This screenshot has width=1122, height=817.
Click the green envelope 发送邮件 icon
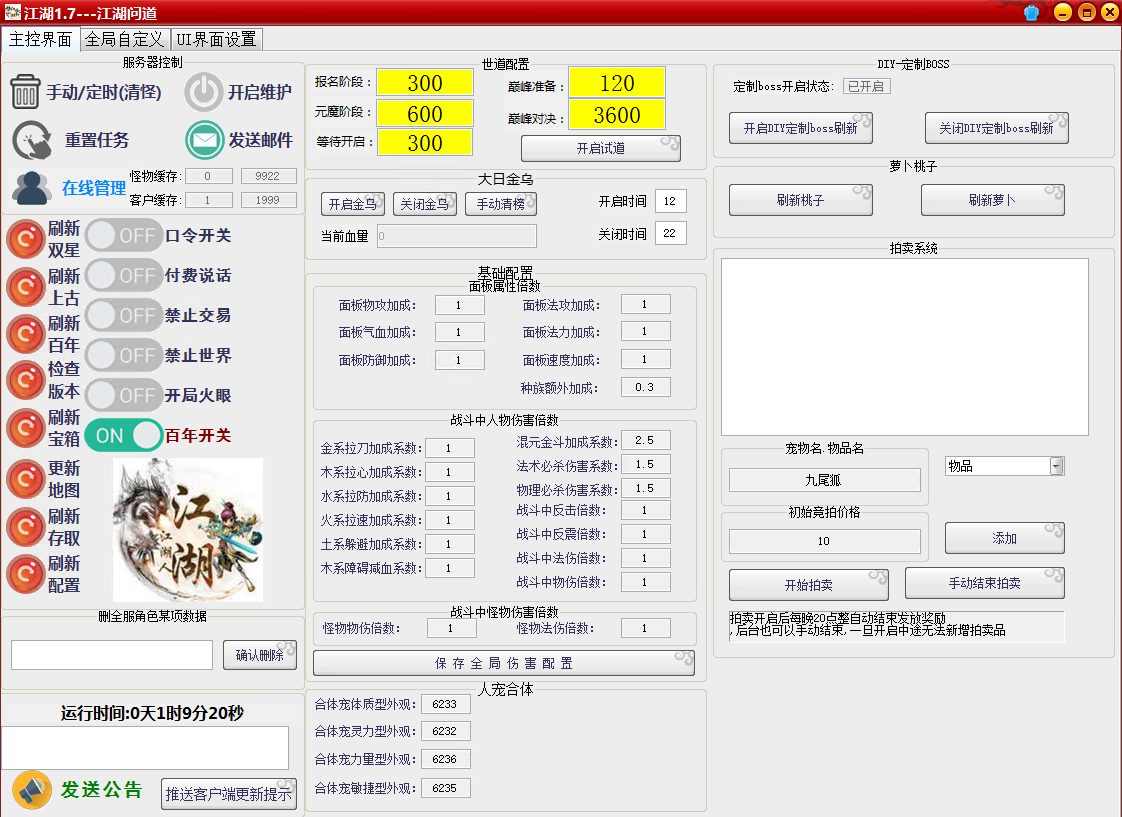coord(205,140)
